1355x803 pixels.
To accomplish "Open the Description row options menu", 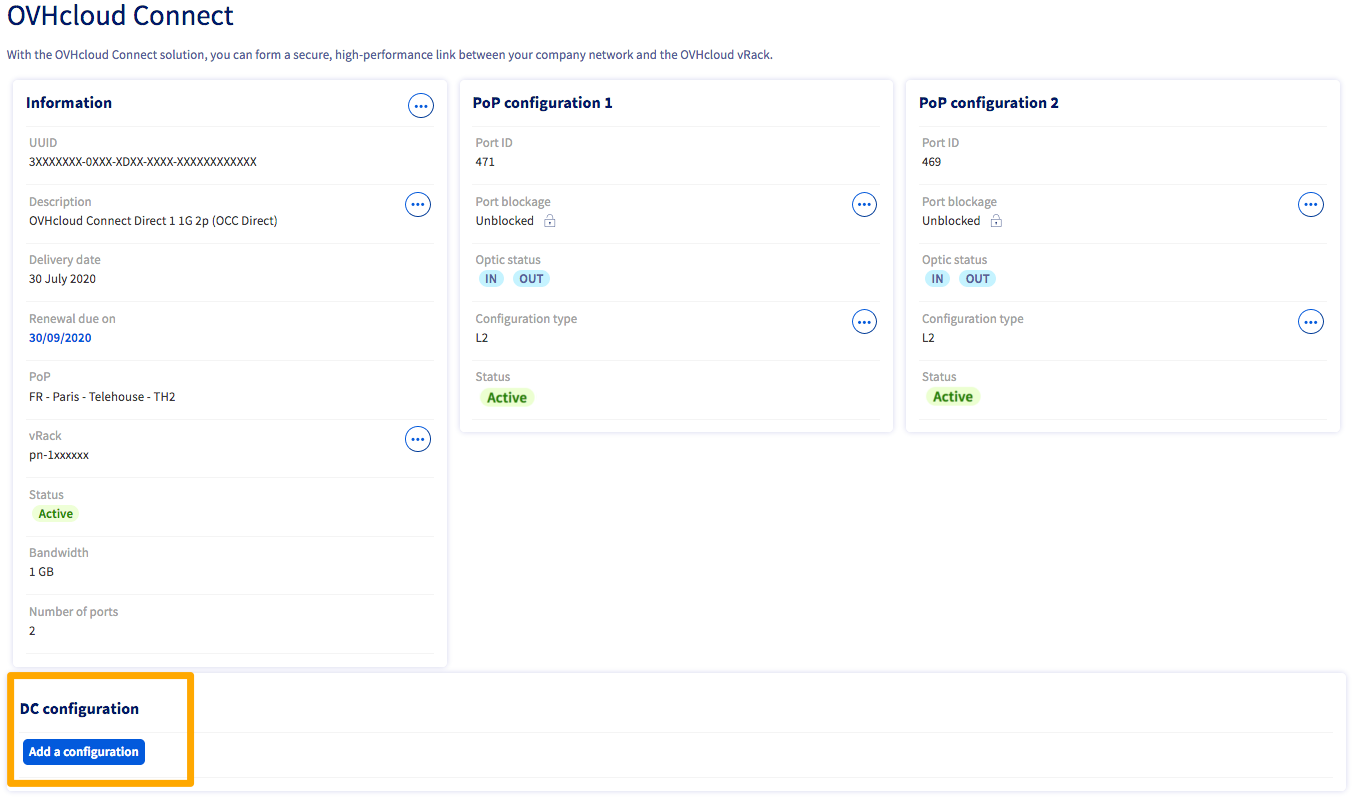I will pyautogui.click(x=418, y=204).
